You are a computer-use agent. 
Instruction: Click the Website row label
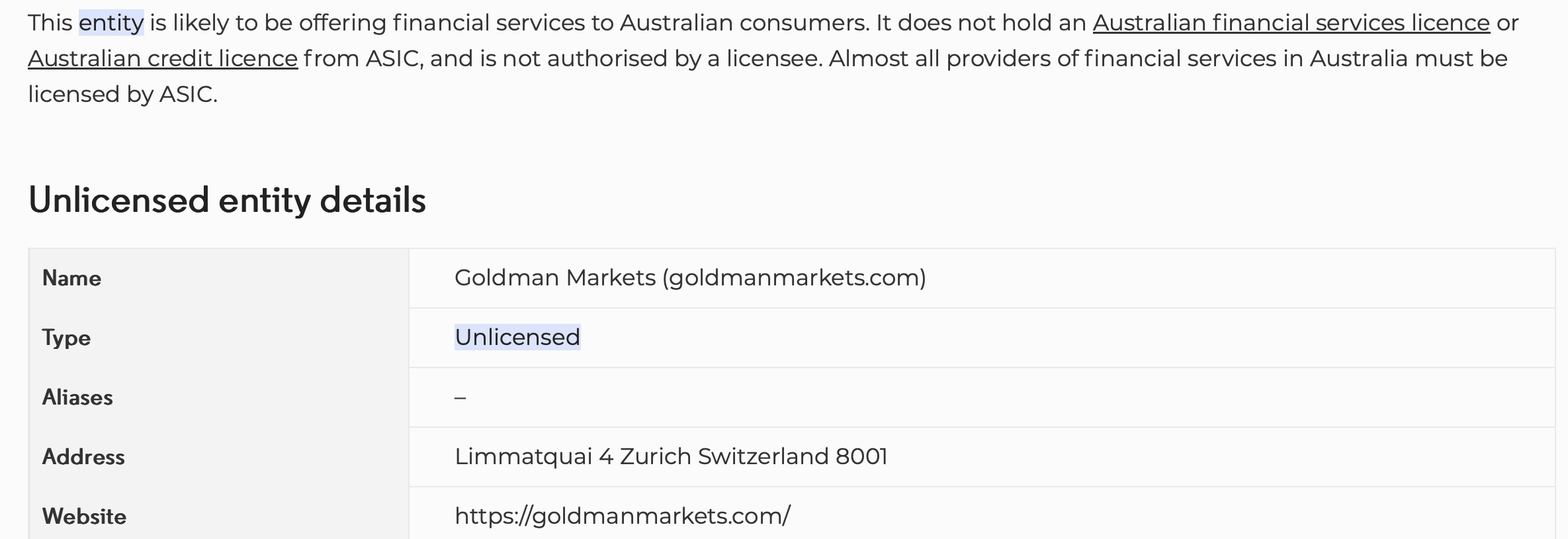tap(84, 516)
